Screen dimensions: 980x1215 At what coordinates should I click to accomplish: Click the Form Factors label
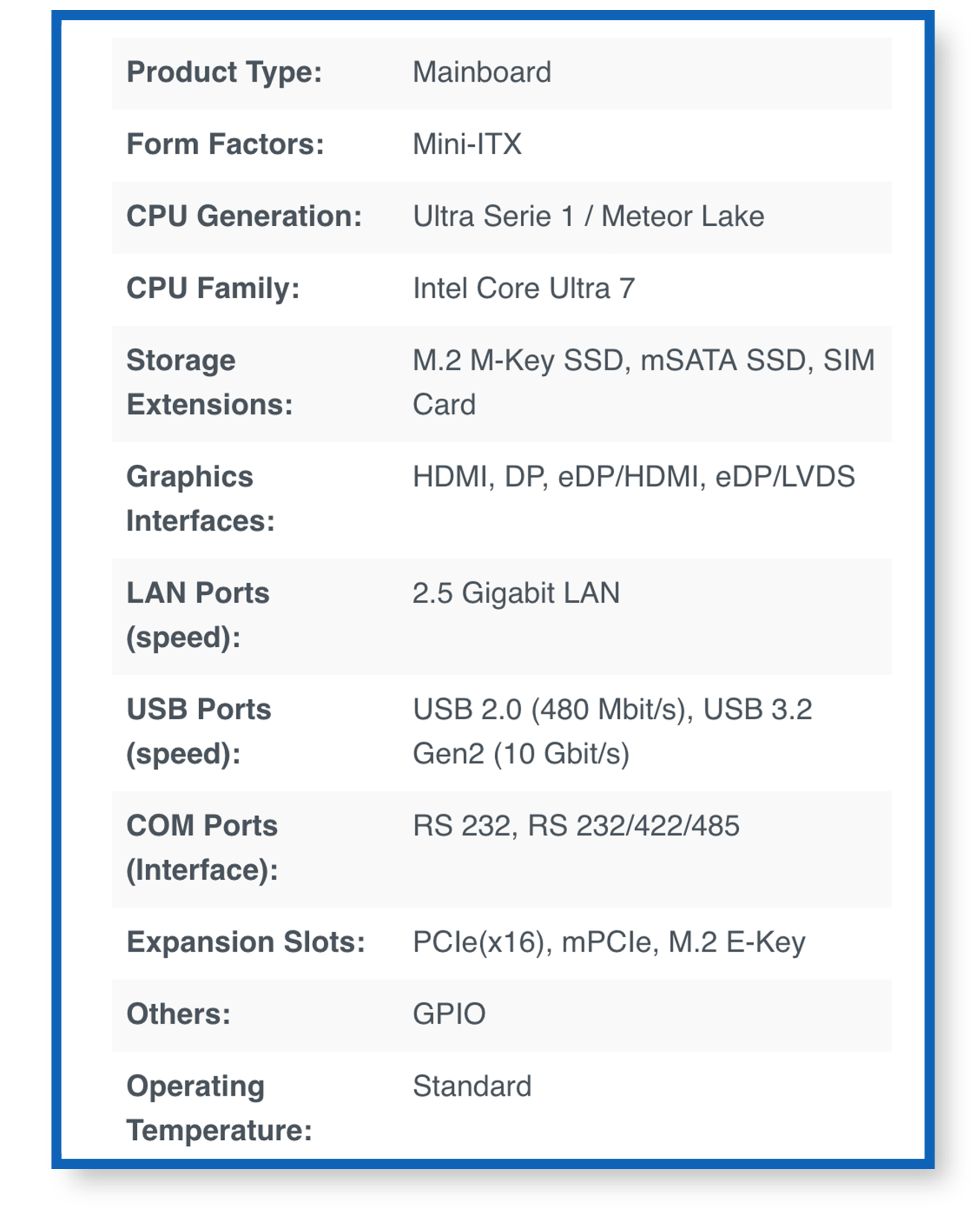pos(225,144)
